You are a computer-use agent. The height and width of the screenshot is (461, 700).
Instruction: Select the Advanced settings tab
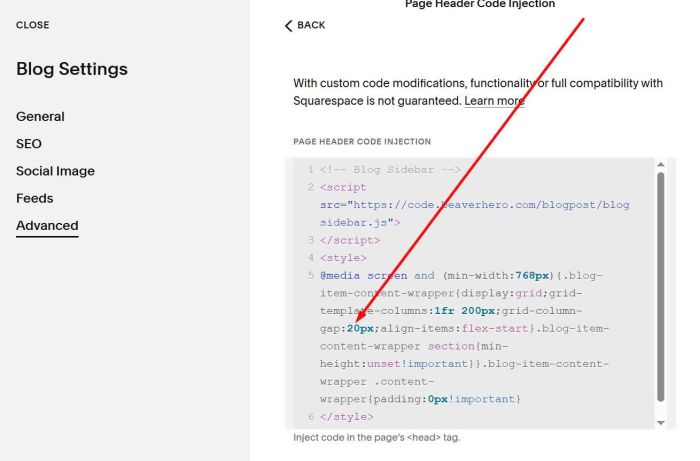pyautogui.click(x=47, y=226)
